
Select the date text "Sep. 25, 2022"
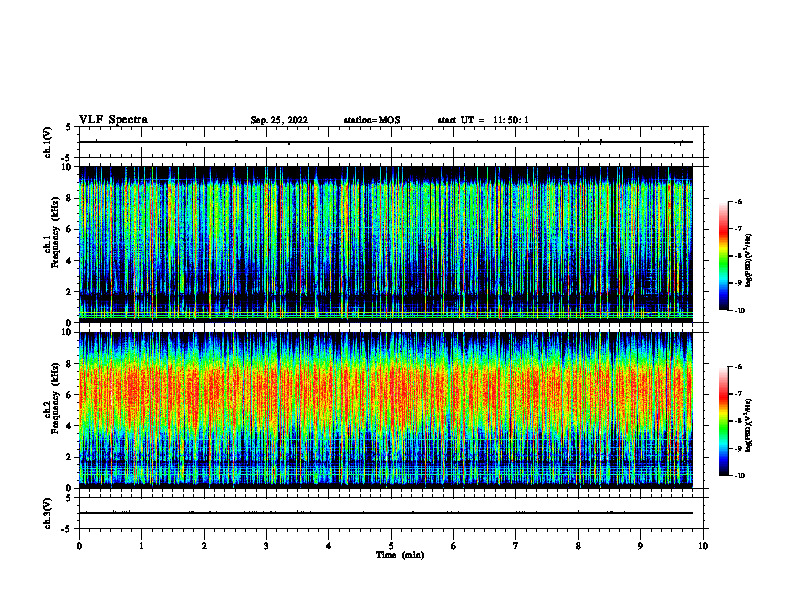point(279,120)
